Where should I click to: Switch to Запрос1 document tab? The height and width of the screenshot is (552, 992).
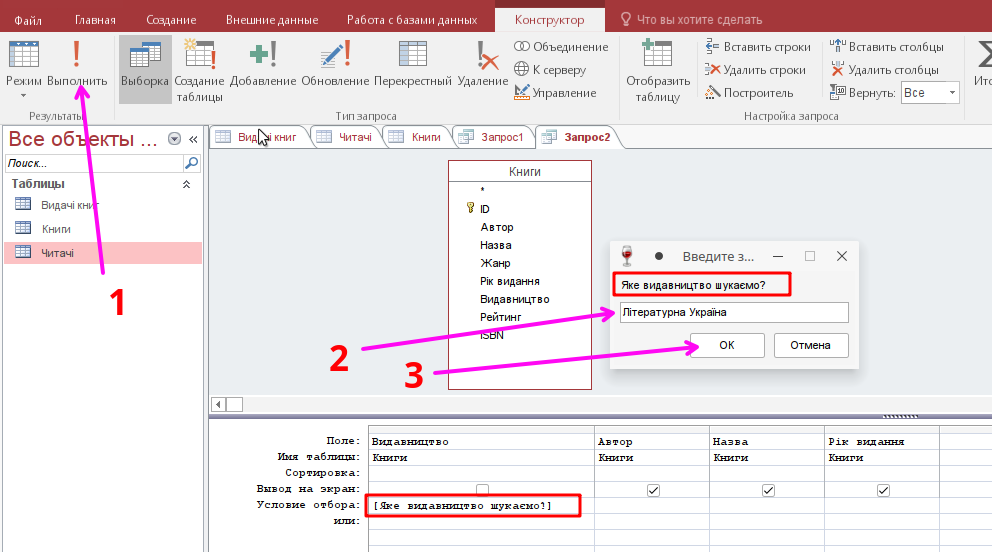(x=492, y=137)
